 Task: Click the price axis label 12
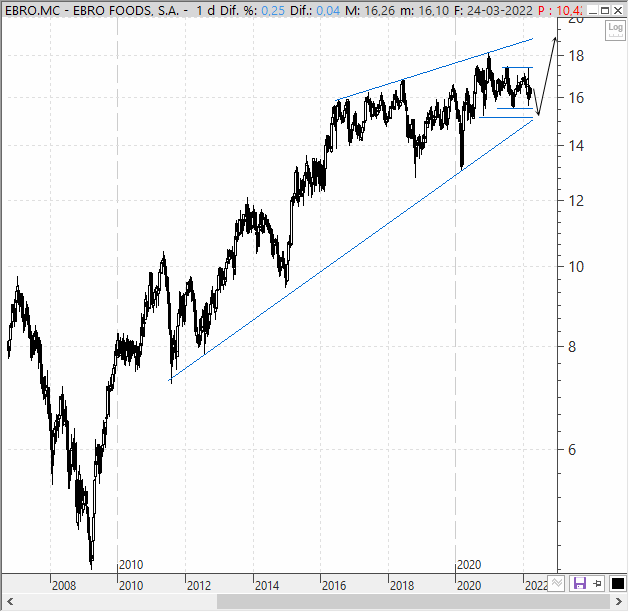[x=576, y=201]
